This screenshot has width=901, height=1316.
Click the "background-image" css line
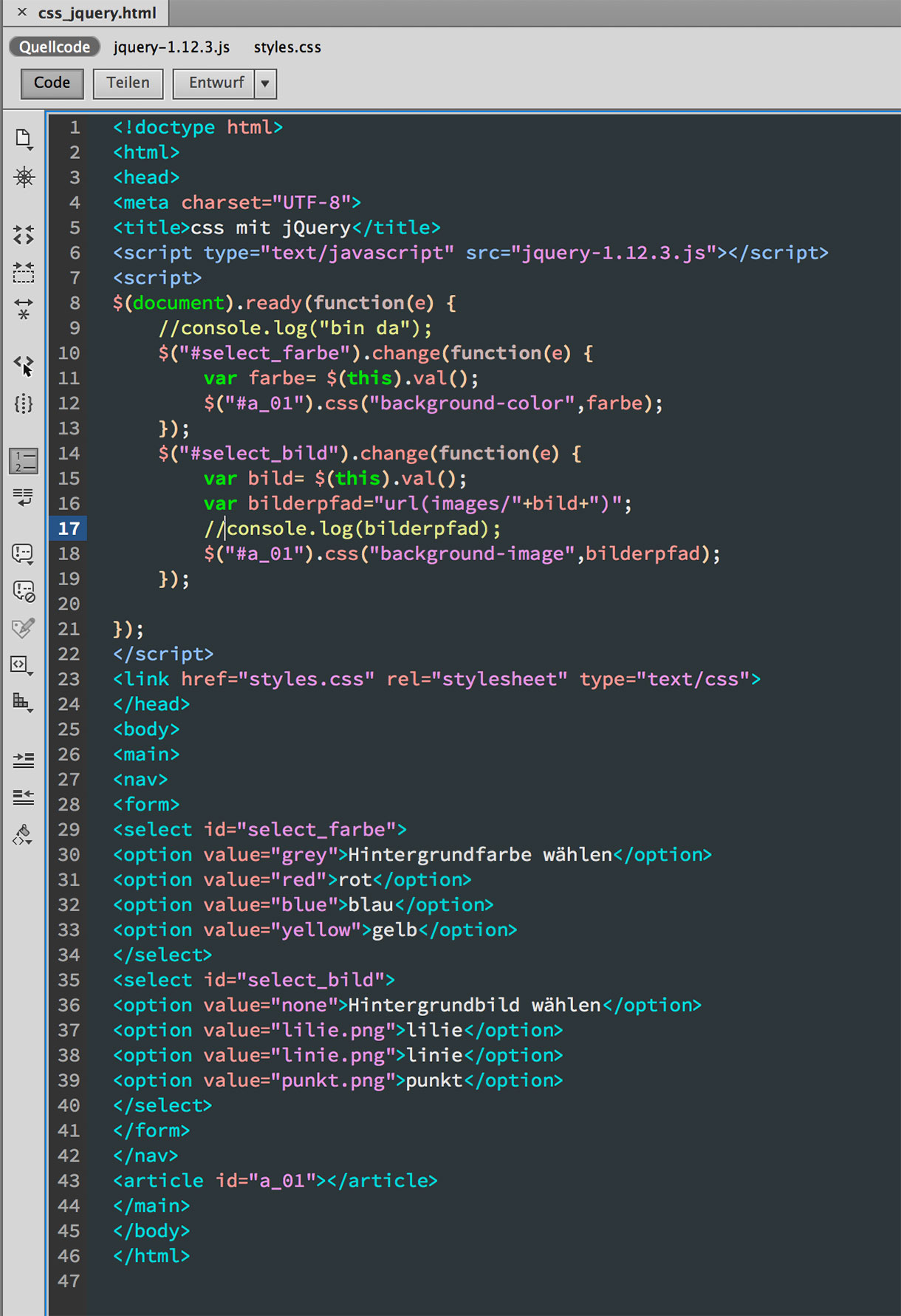point(462,554)
